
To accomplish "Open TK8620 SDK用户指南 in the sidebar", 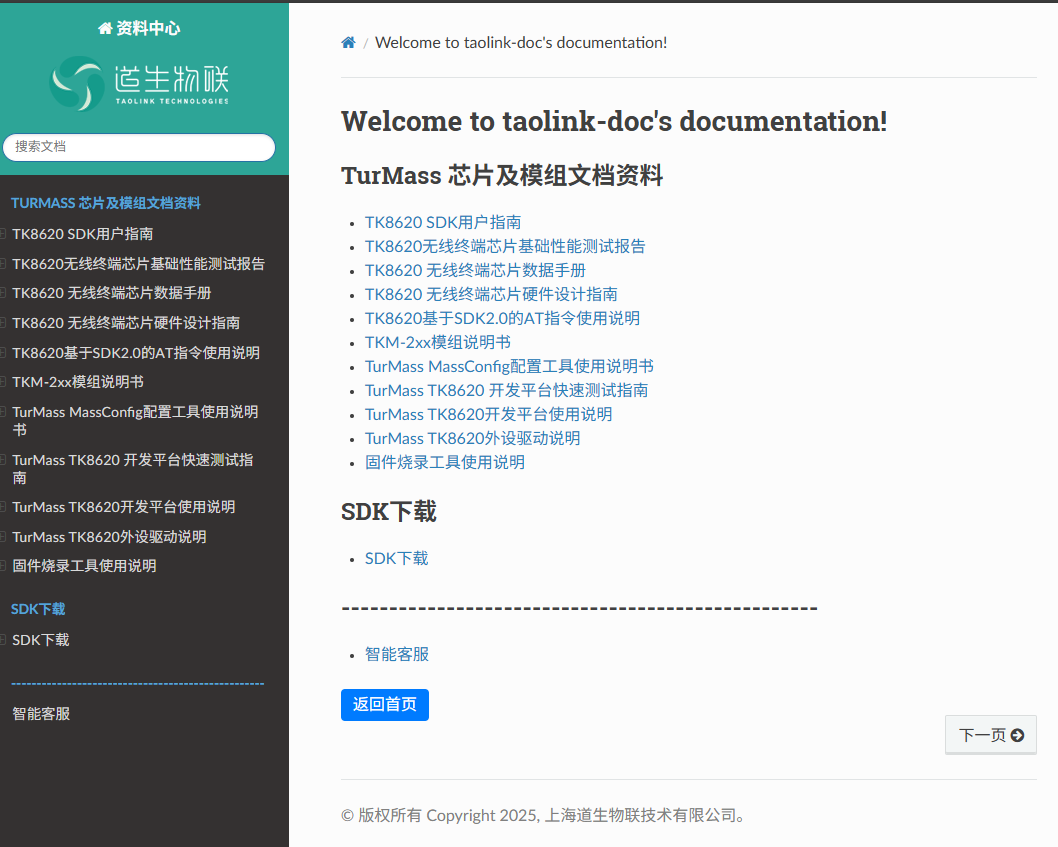I will coord(82,234).
